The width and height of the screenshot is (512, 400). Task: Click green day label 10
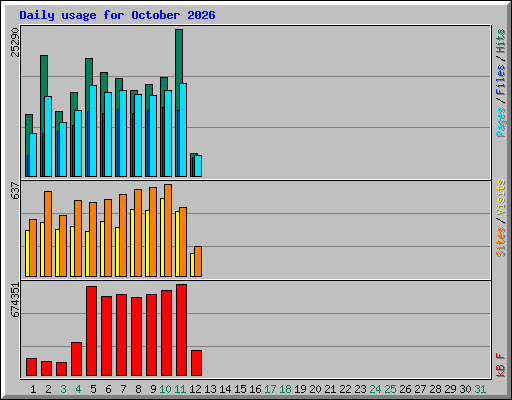(x=165, y=389)
